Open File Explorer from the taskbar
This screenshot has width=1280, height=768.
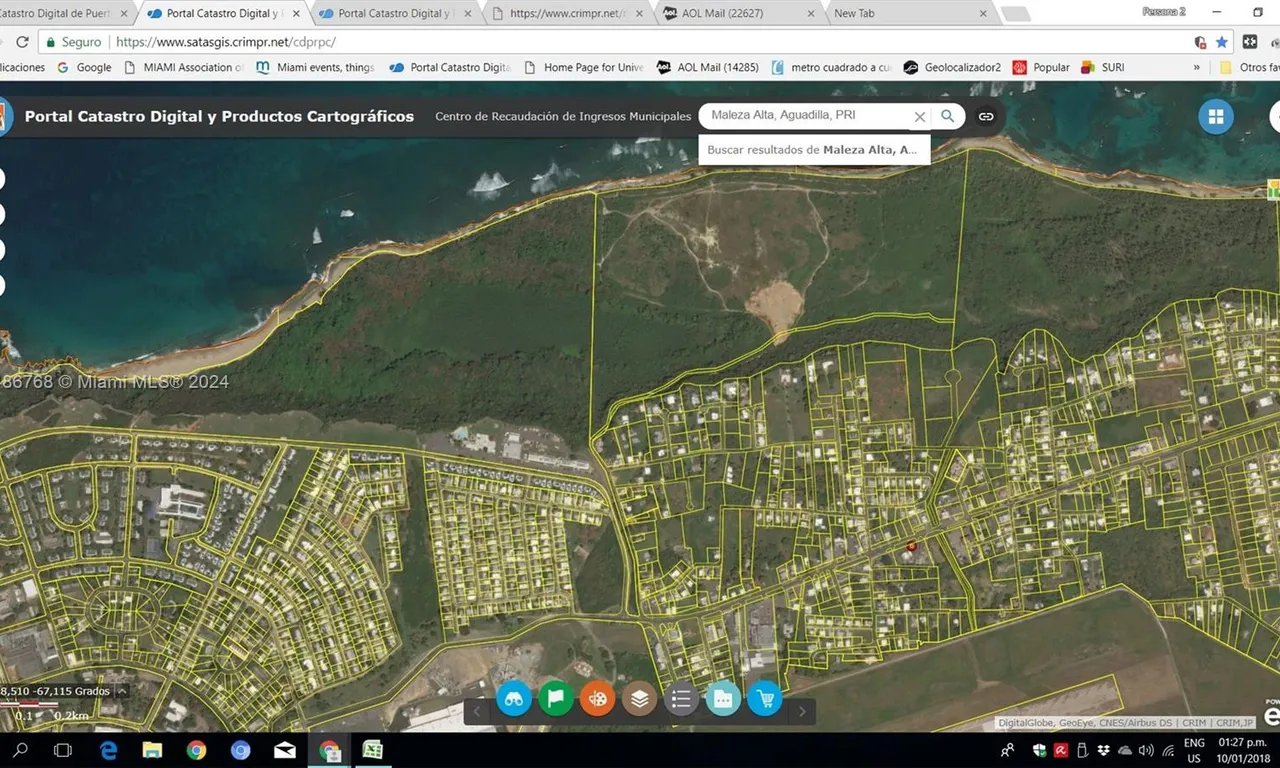(152, 750)
